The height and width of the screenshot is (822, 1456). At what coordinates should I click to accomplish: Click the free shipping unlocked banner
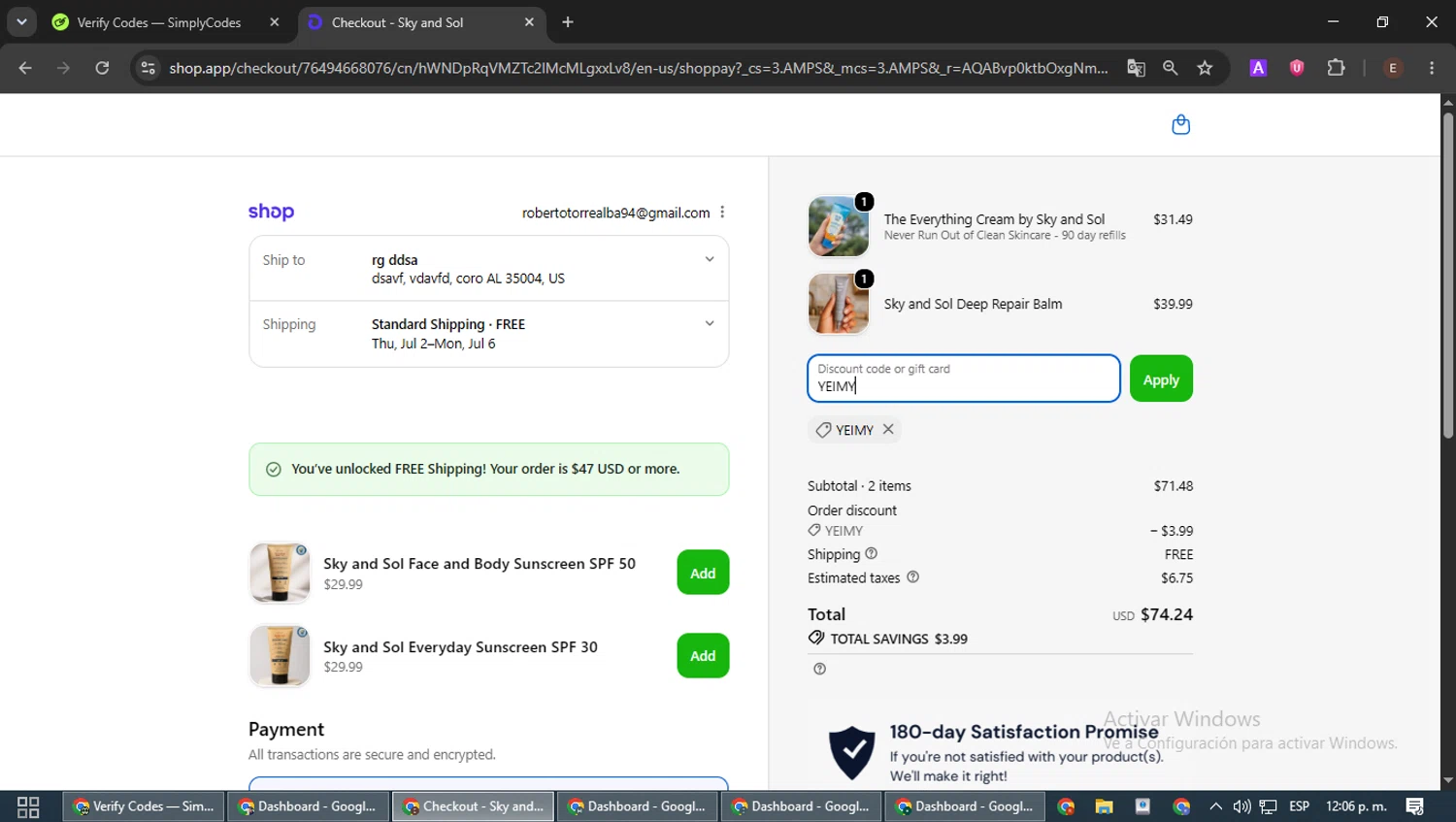pyautogui.click(x=489, y=469)
